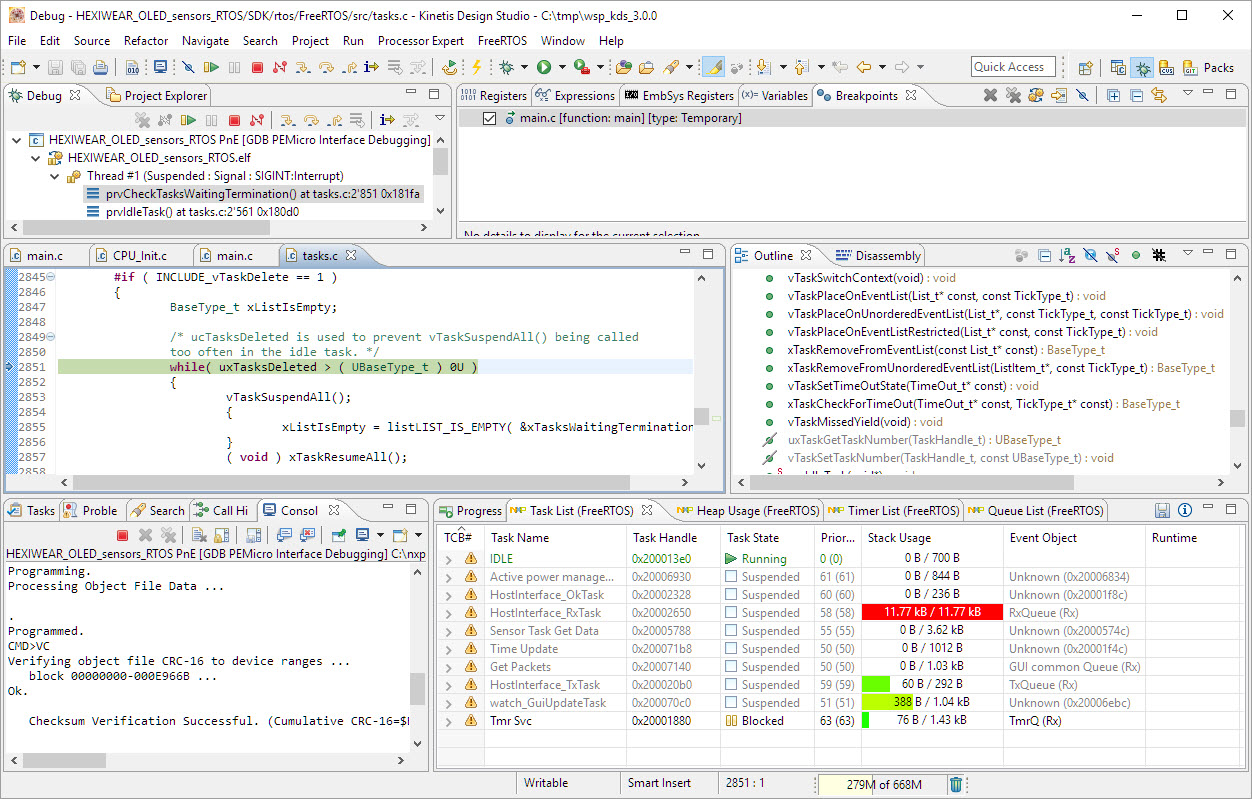Screen dimensions: 1252x799
Task: Collapse the Thread #1 tree node
Action: [x=55, y=176]
